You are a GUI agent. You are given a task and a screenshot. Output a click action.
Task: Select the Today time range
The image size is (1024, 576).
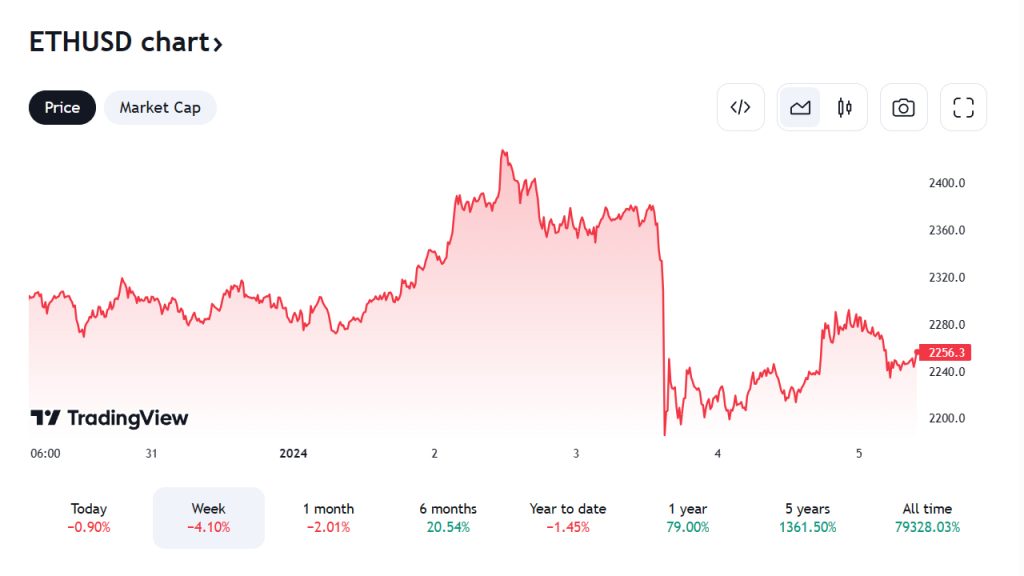click(x=89, y=518)
